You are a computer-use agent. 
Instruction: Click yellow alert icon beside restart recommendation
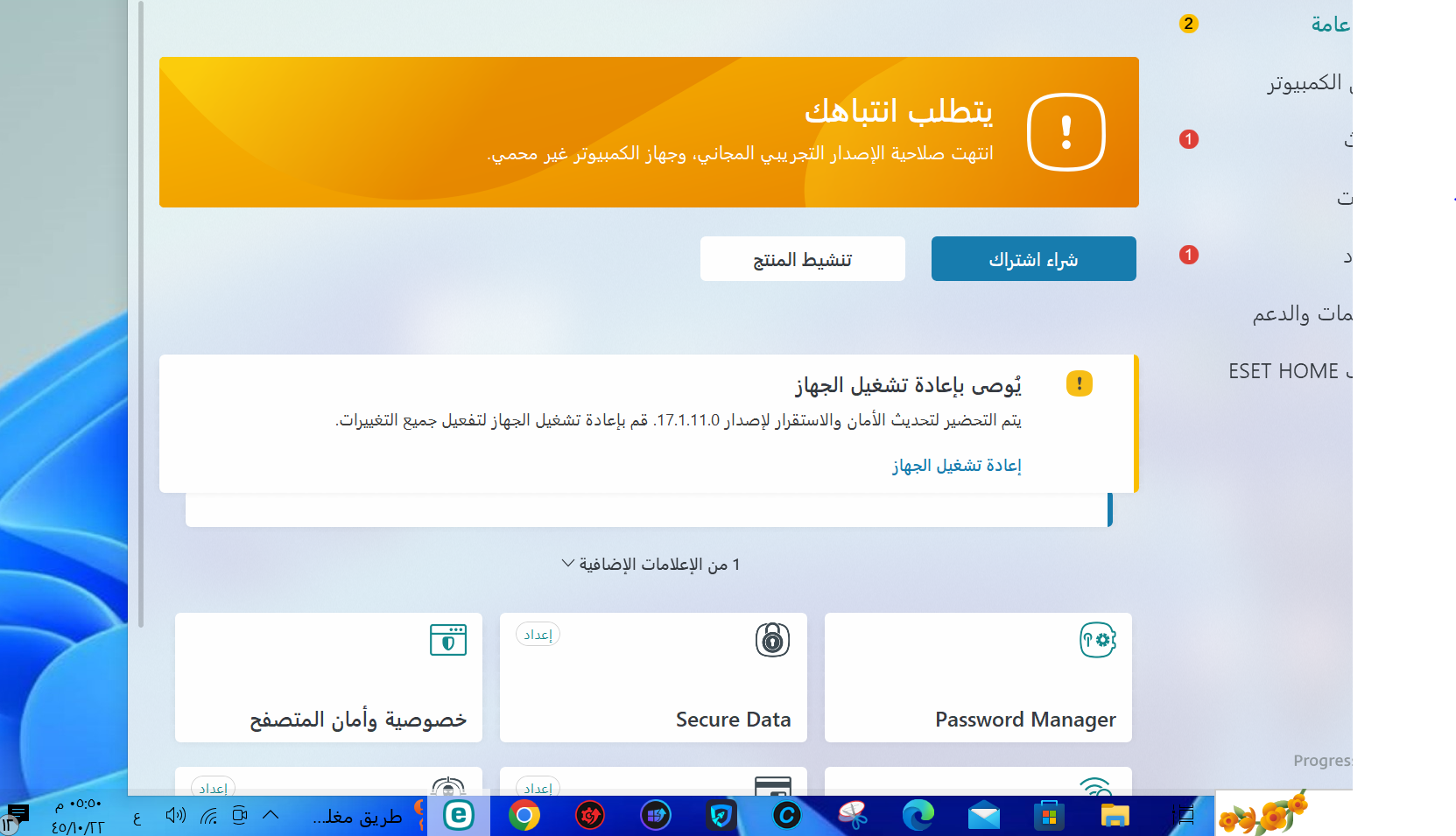[x=1079, y=383]
